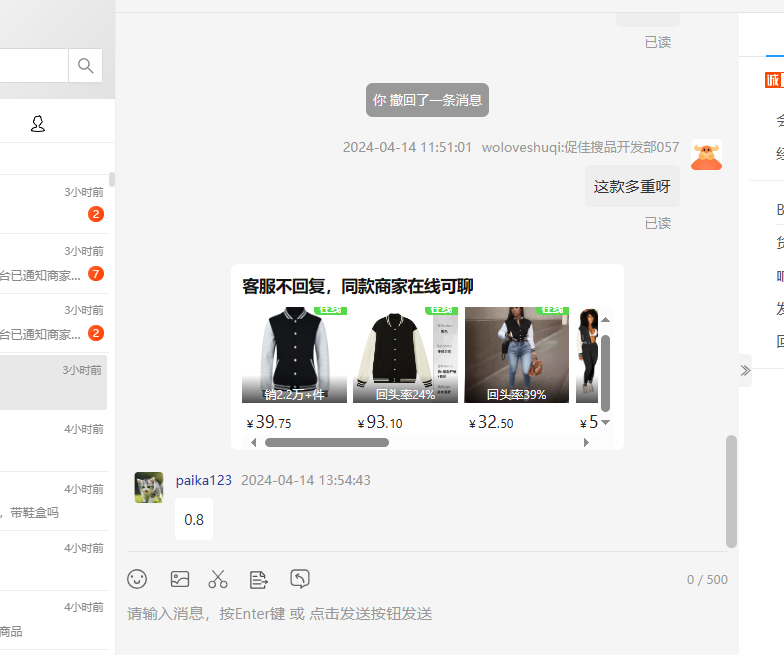Click the 这款多重呀 message bubble
The width and height of the screenshot is (784, 655).
click(632, 186)
